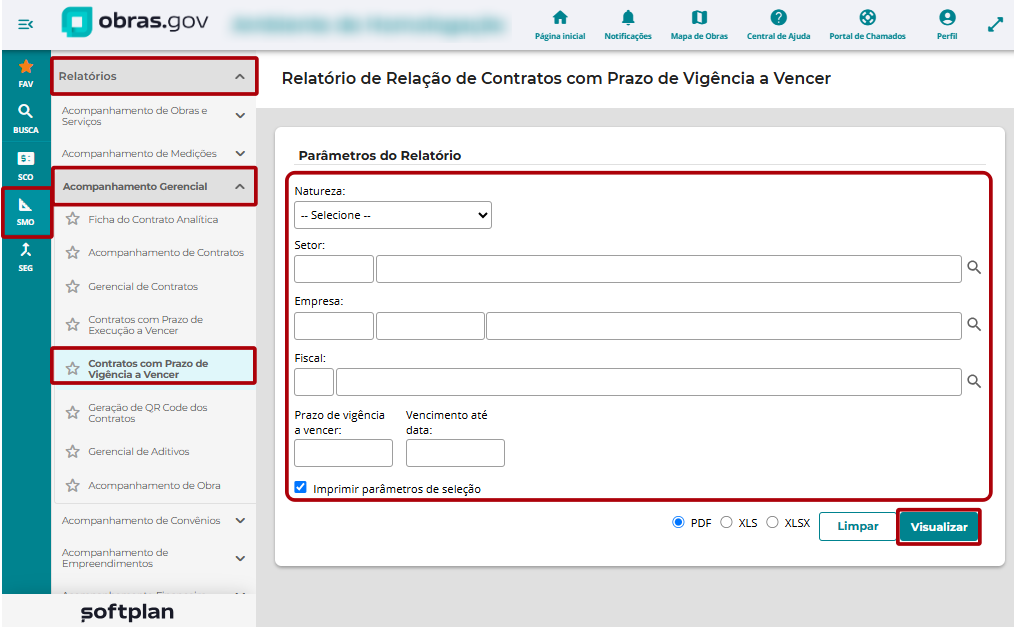Uncheck Imprimir parâmetros de seleção
The image size is (1014, 627).
click(301, 487)
